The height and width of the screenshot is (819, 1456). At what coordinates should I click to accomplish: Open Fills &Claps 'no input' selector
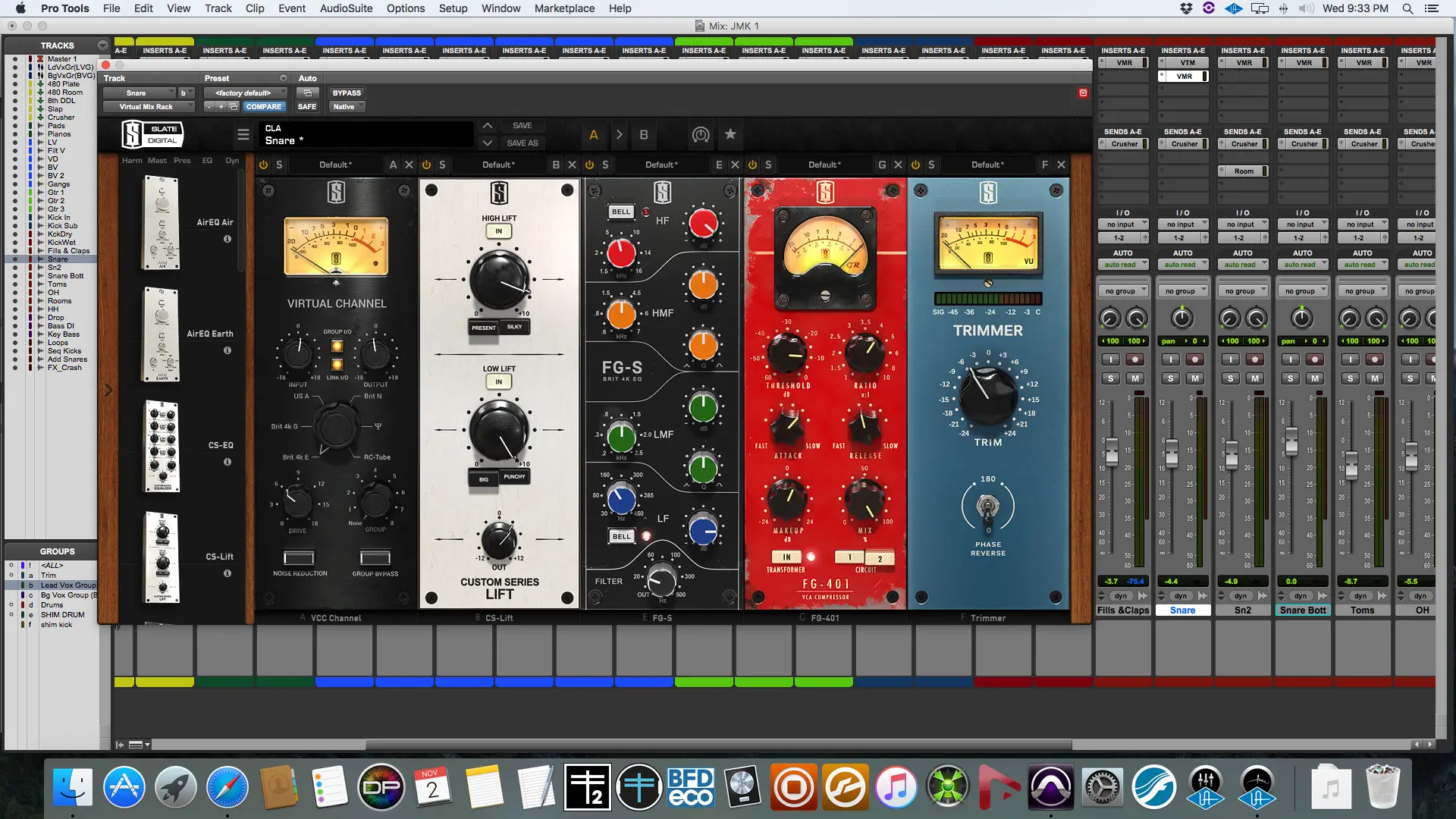[x=1123, y=224]
